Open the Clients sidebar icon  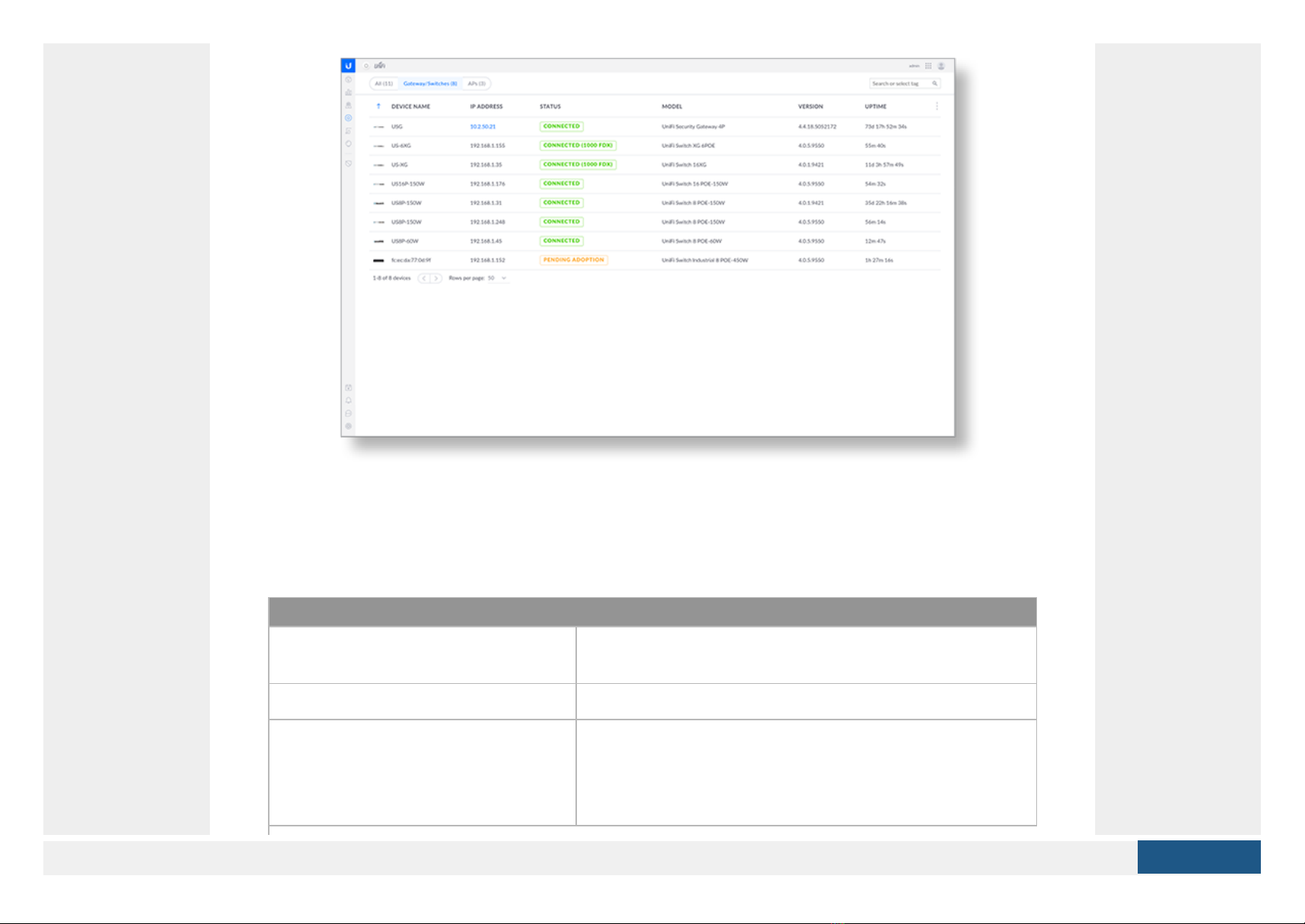pyautogui.click(x=349, y=131)
